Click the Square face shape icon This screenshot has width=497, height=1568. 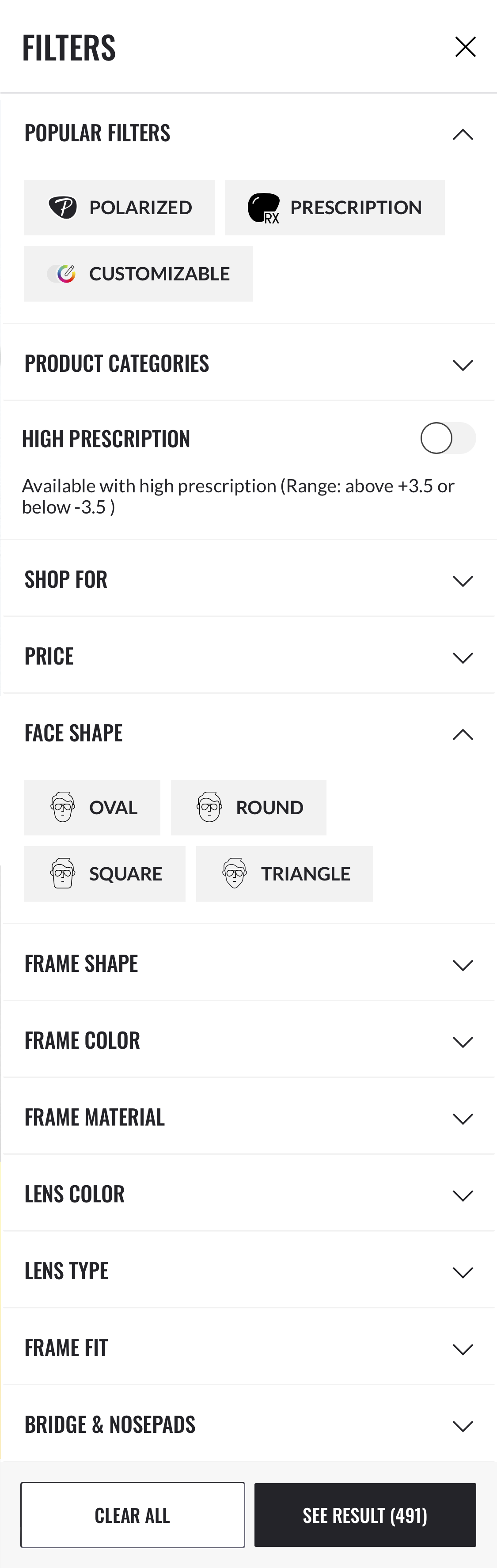pos(63,873)
